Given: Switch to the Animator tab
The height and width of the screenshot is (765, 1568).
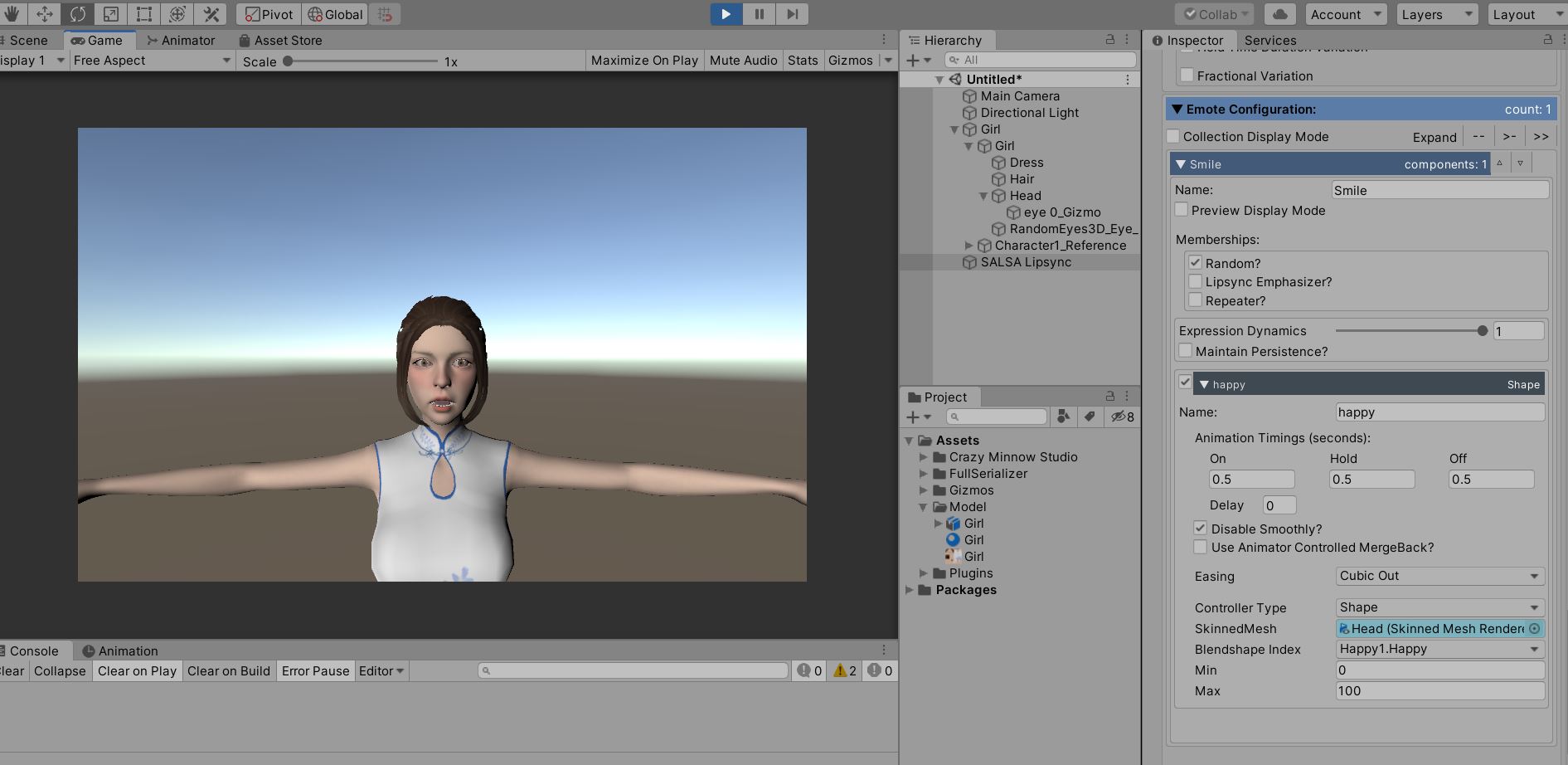Looking at the screenshot, I should [181, 40].
